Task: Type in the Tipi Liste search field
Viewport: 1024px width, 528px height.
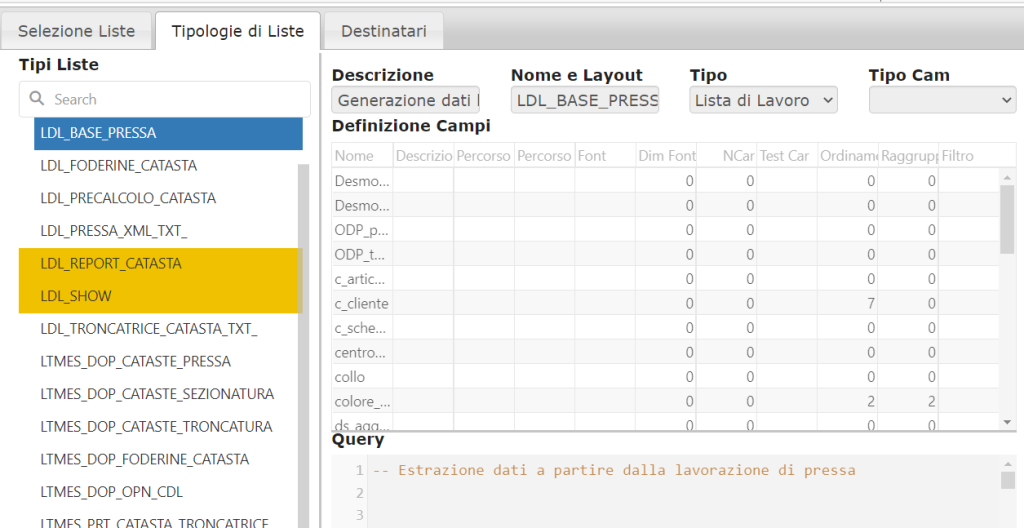Action: click(x=175, y=99)
